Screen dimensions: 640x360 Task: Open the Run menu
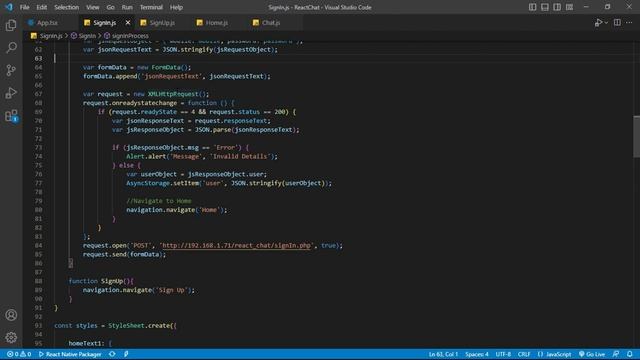point(127,7)
